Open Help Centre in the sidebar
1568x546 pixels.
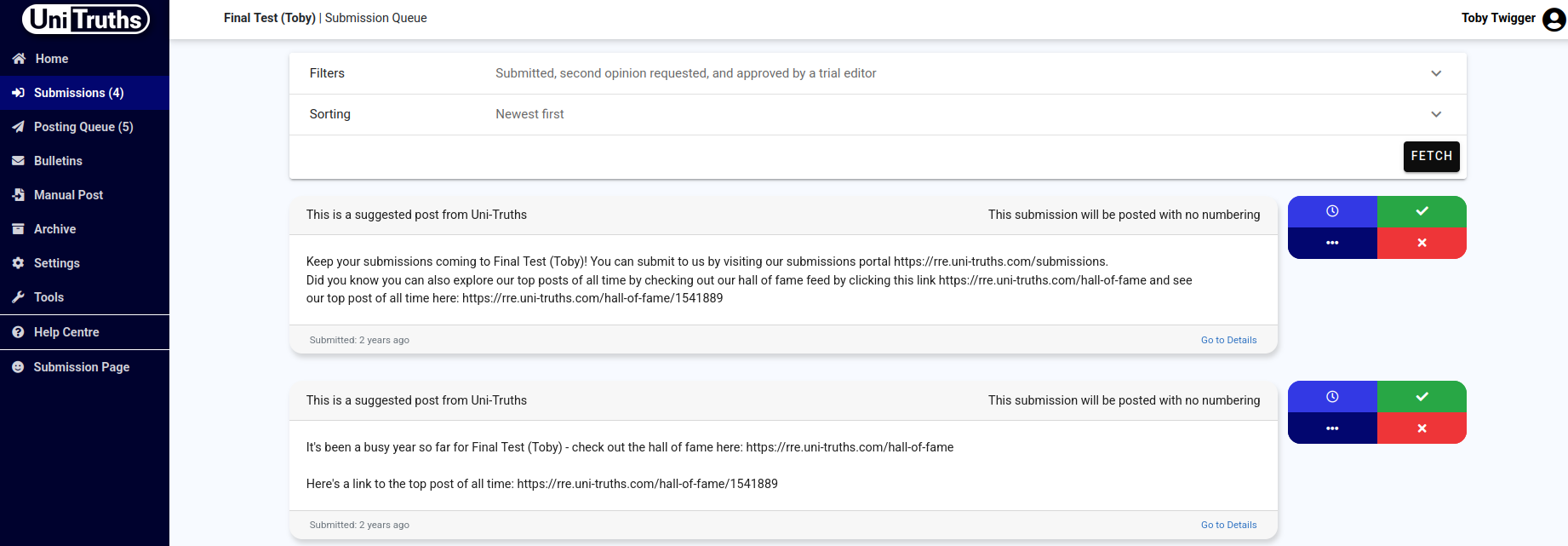click(84, 332)
